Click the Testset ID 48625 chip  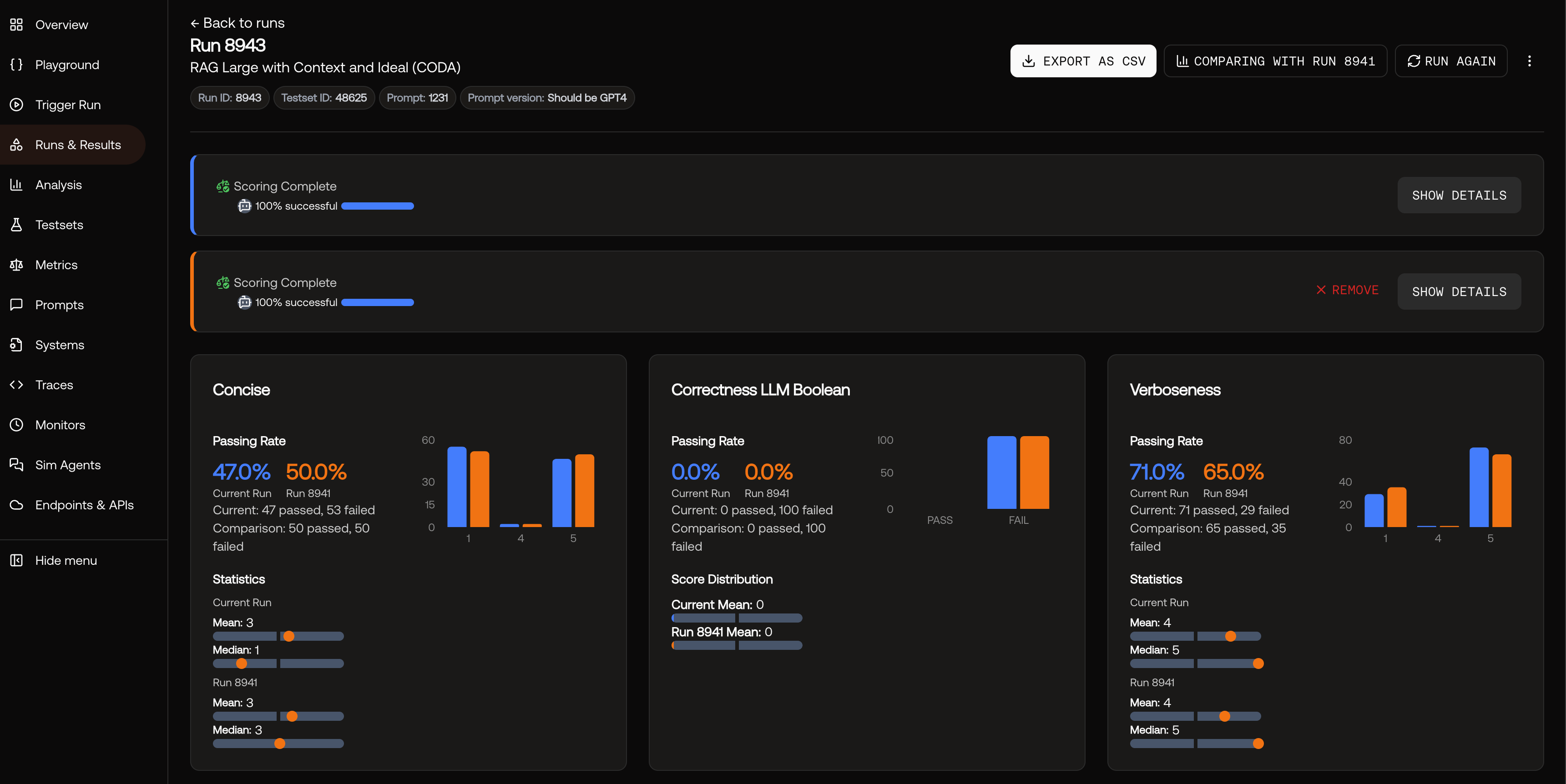[324, 98]
